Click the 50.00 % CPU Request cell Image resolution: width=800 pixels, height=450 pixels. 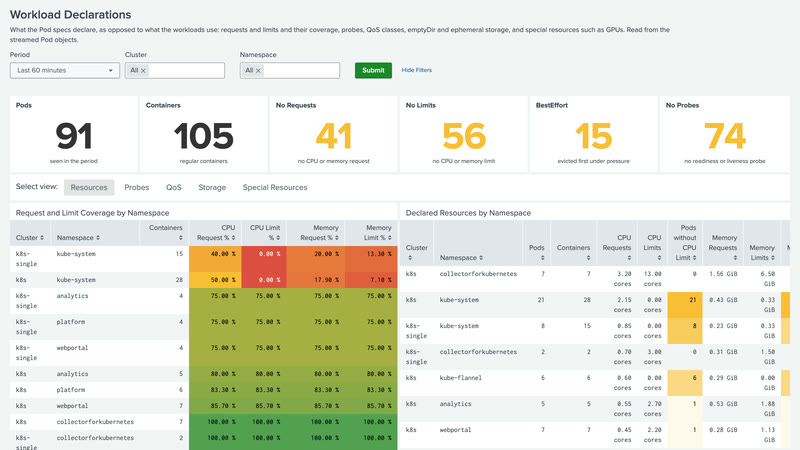click(x=215, y=280)
